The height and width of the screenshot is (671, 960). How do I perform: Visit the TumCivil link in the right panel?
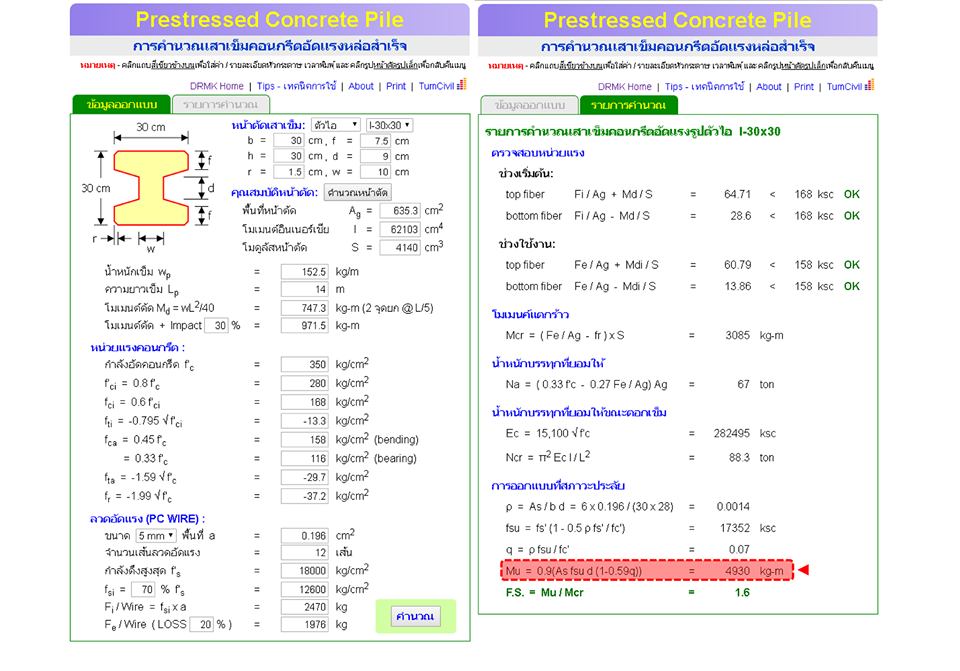click(x=844, y=87)
